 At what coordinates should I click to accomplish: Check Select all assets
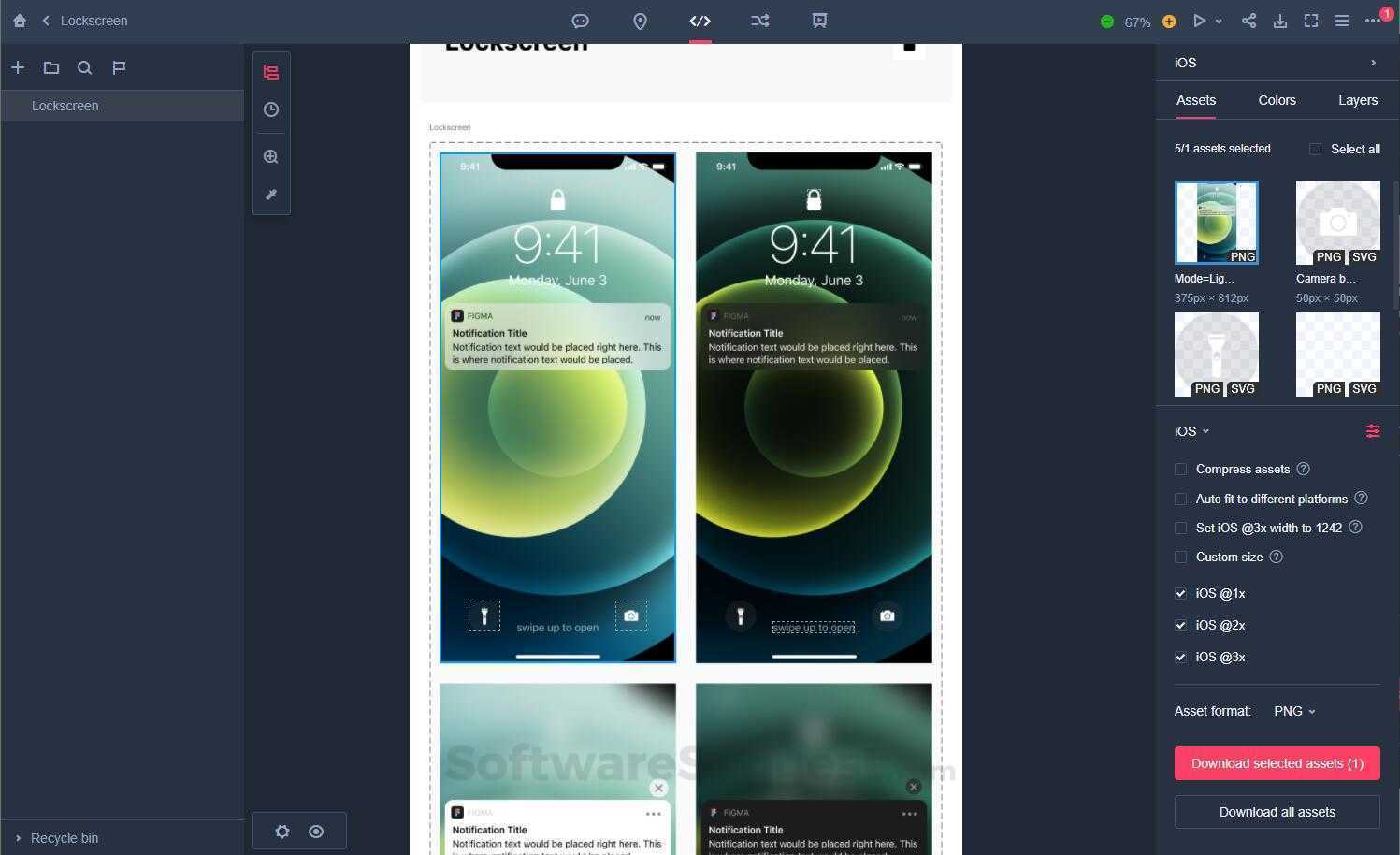(x=1316, y=149)
